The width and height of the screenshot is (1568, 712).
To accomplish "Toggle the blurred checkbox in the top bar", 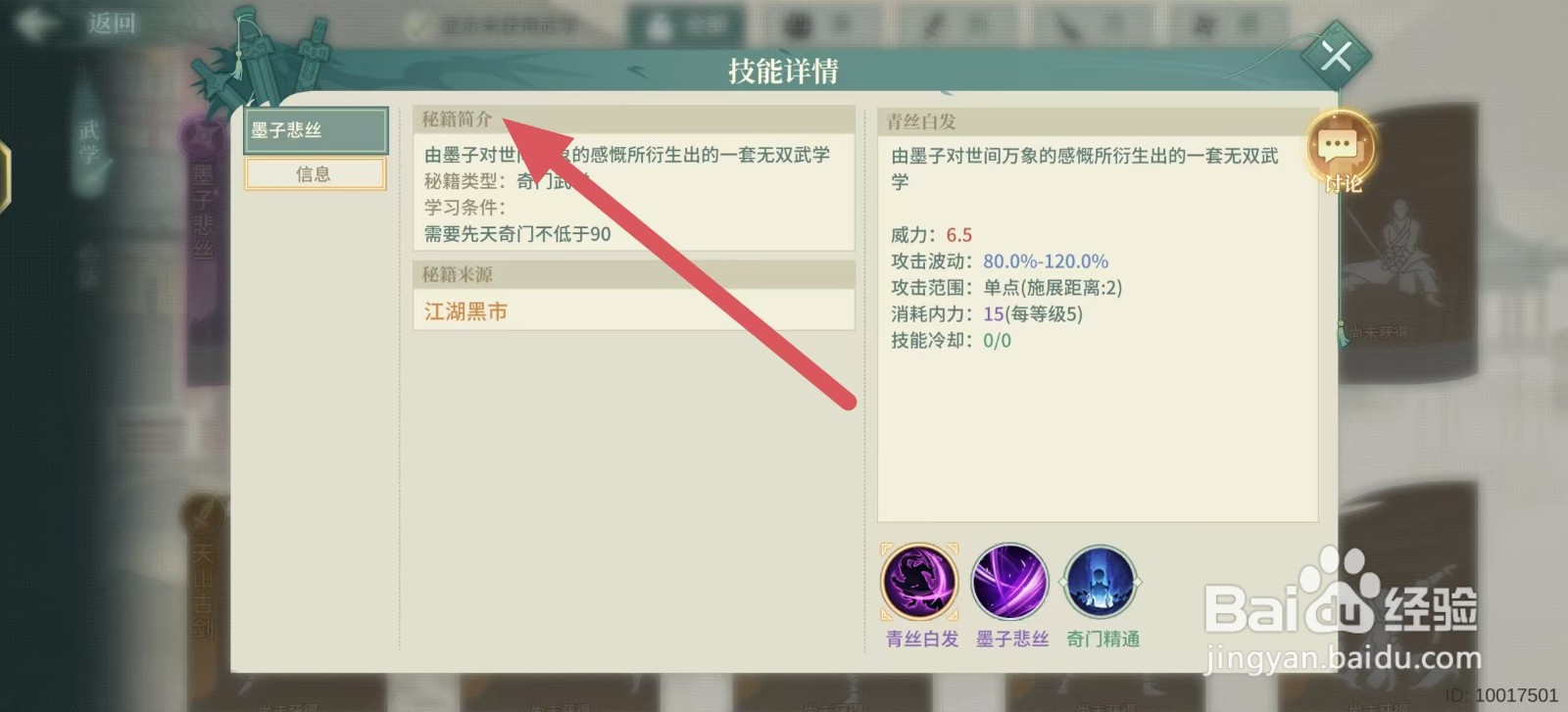I will pos(418,26).
